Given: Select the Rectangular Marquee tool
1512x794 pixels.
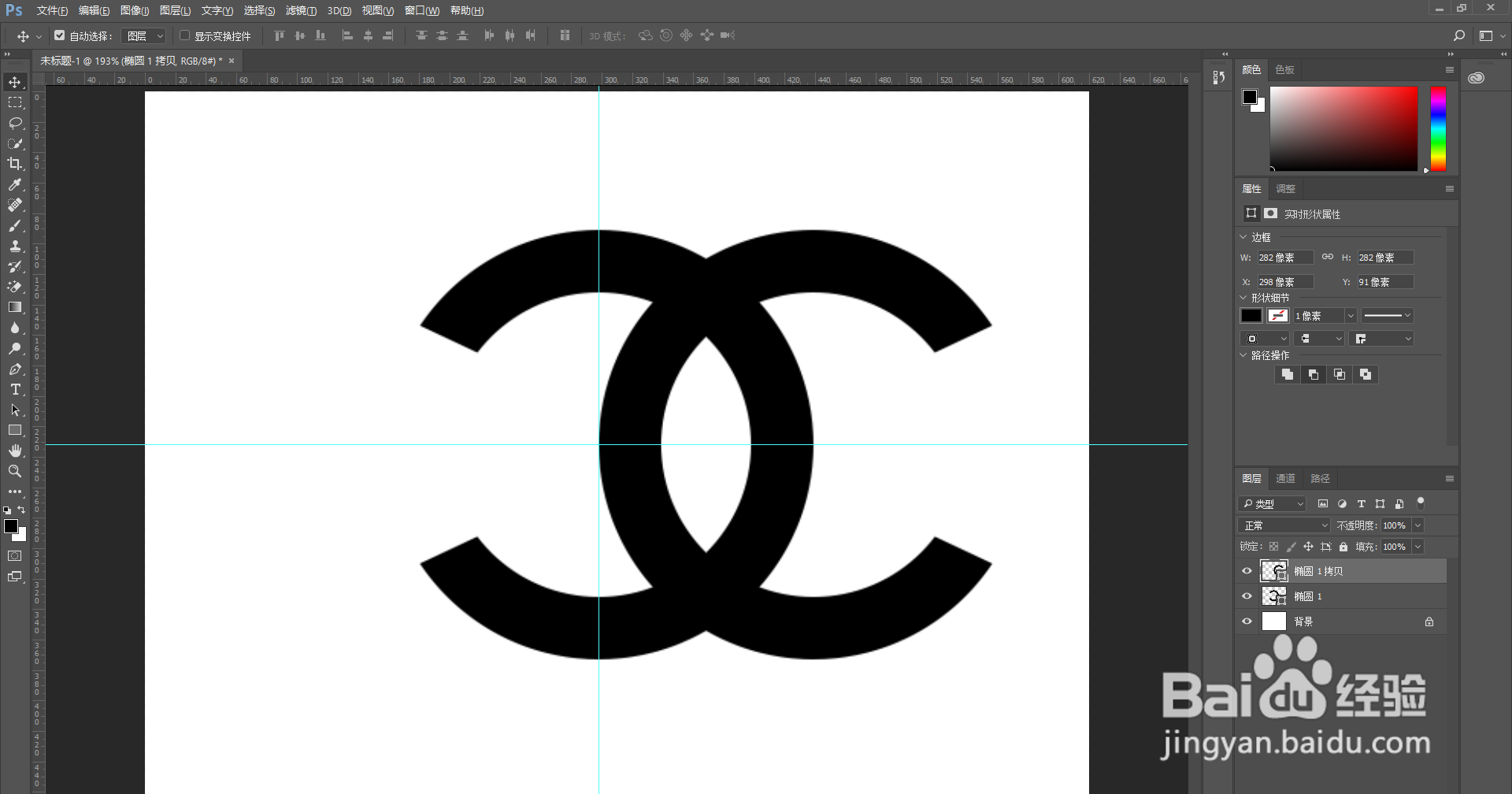Looking at the screenshot, I should pyautogui.click(x=15, y=102).
